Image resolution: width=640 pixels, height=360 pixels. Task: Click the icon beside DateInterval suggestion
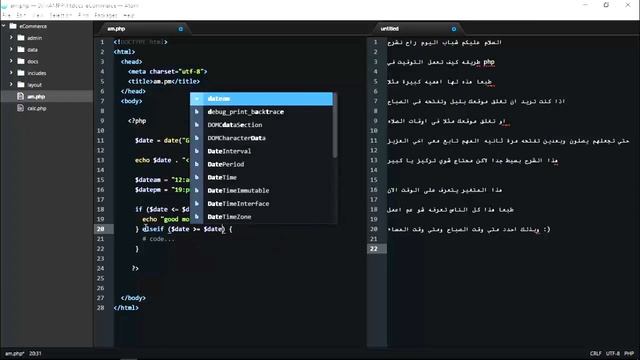[x=197, y=151]
